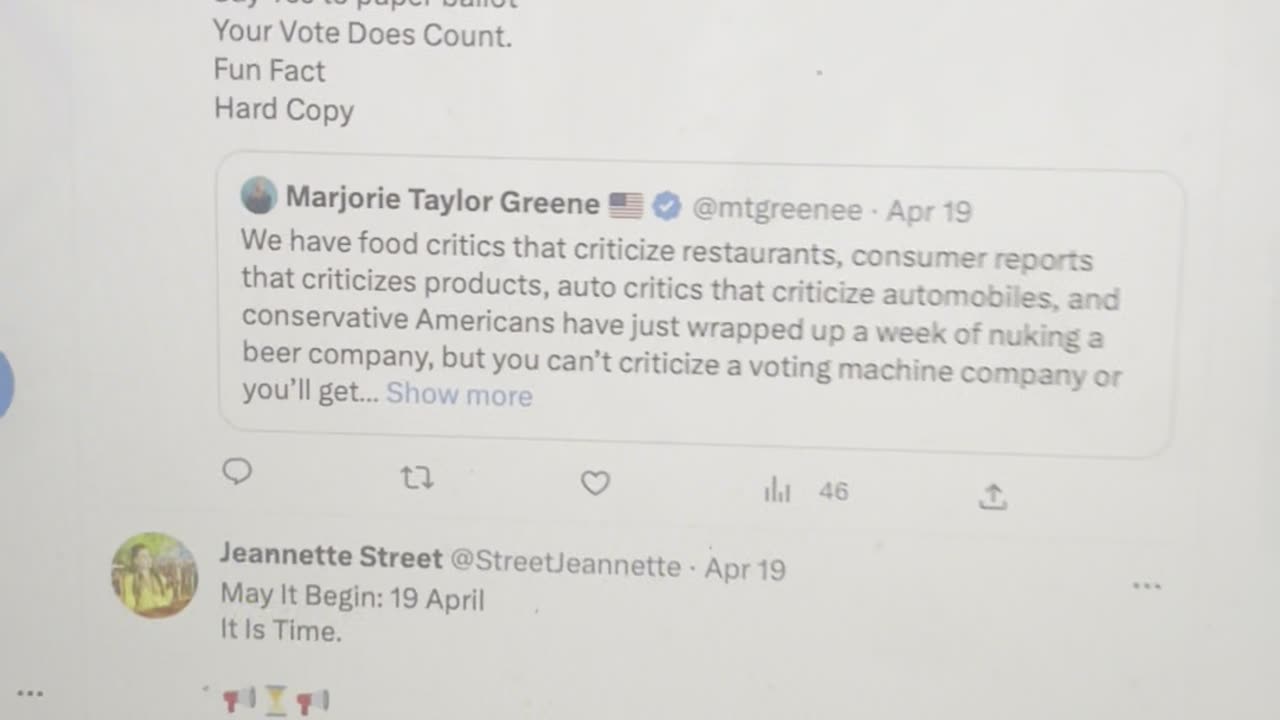Click the Jeannette Street display name
Viewport: 1280px width, 720px height.
click(x=330, y=556)
